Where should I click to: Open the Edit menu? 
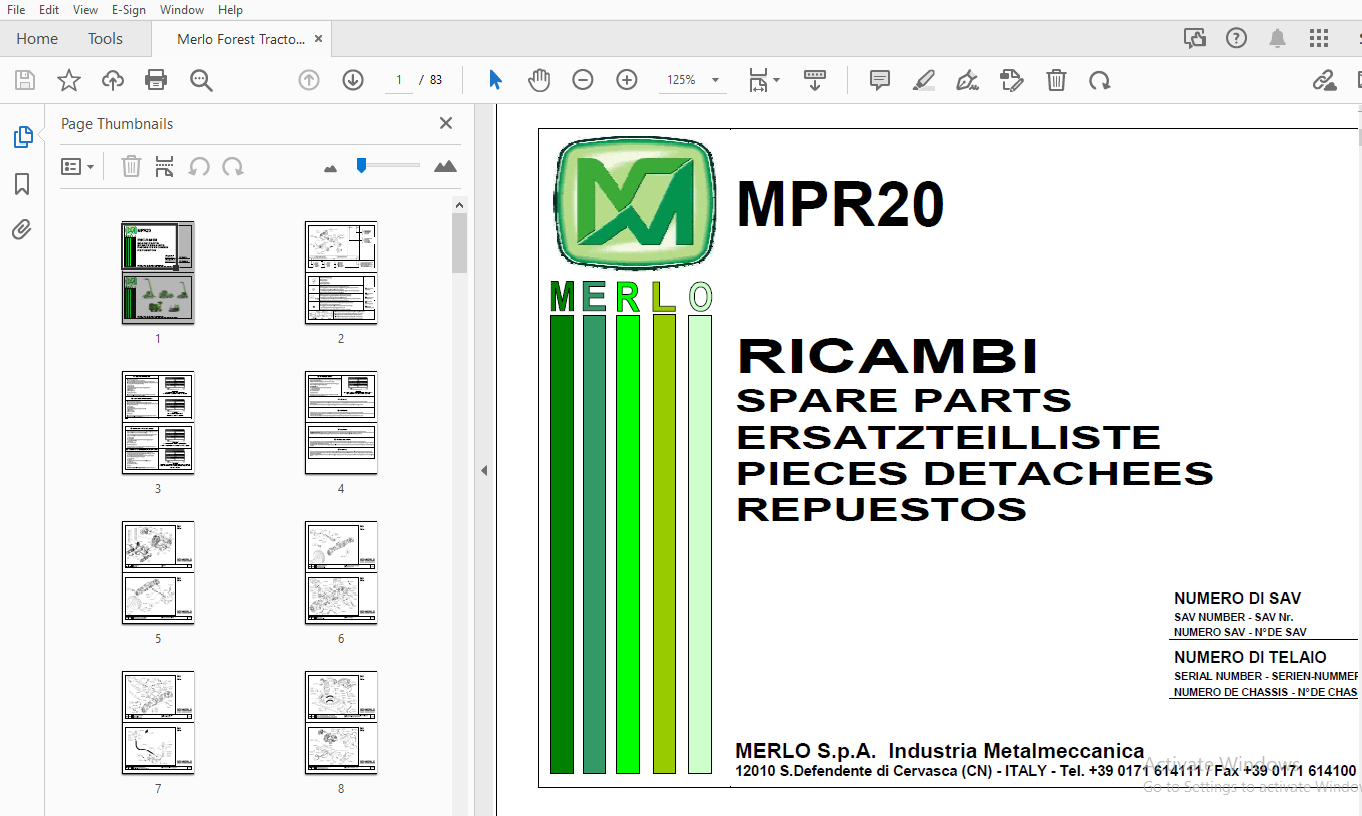[49, 9]
